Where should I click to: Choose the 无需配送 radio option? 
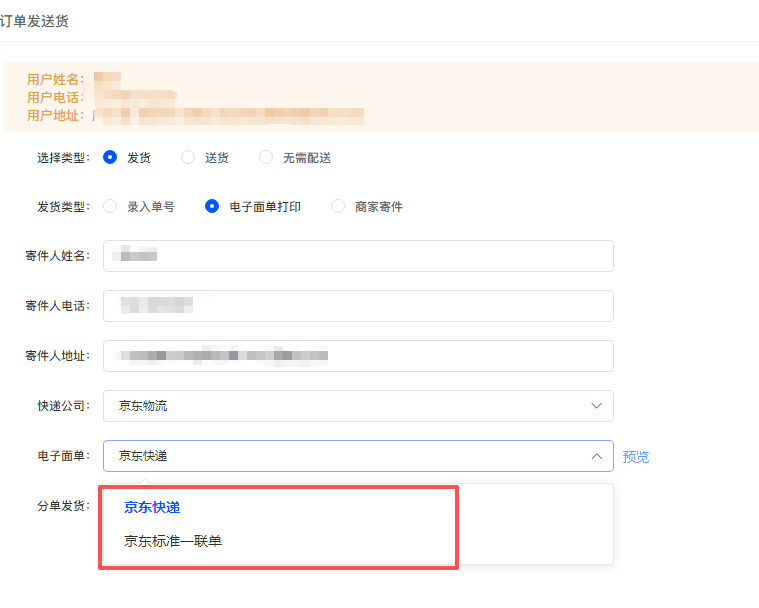(266, 157)
